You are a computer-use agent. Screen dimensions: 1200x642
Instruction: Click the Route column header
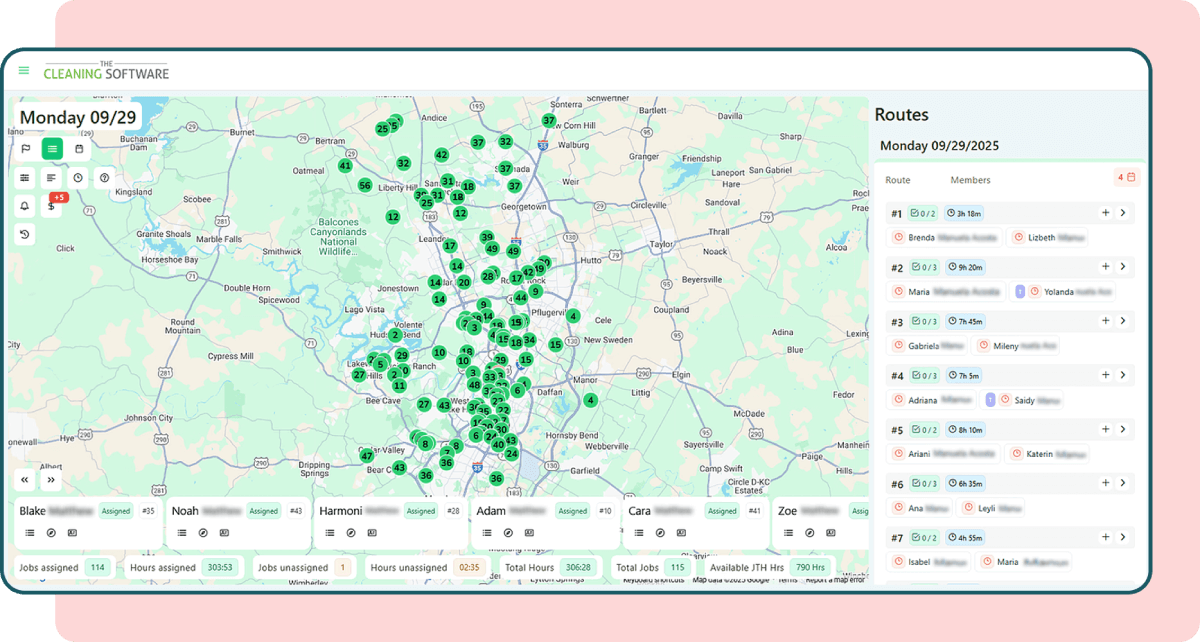[898, 180]
